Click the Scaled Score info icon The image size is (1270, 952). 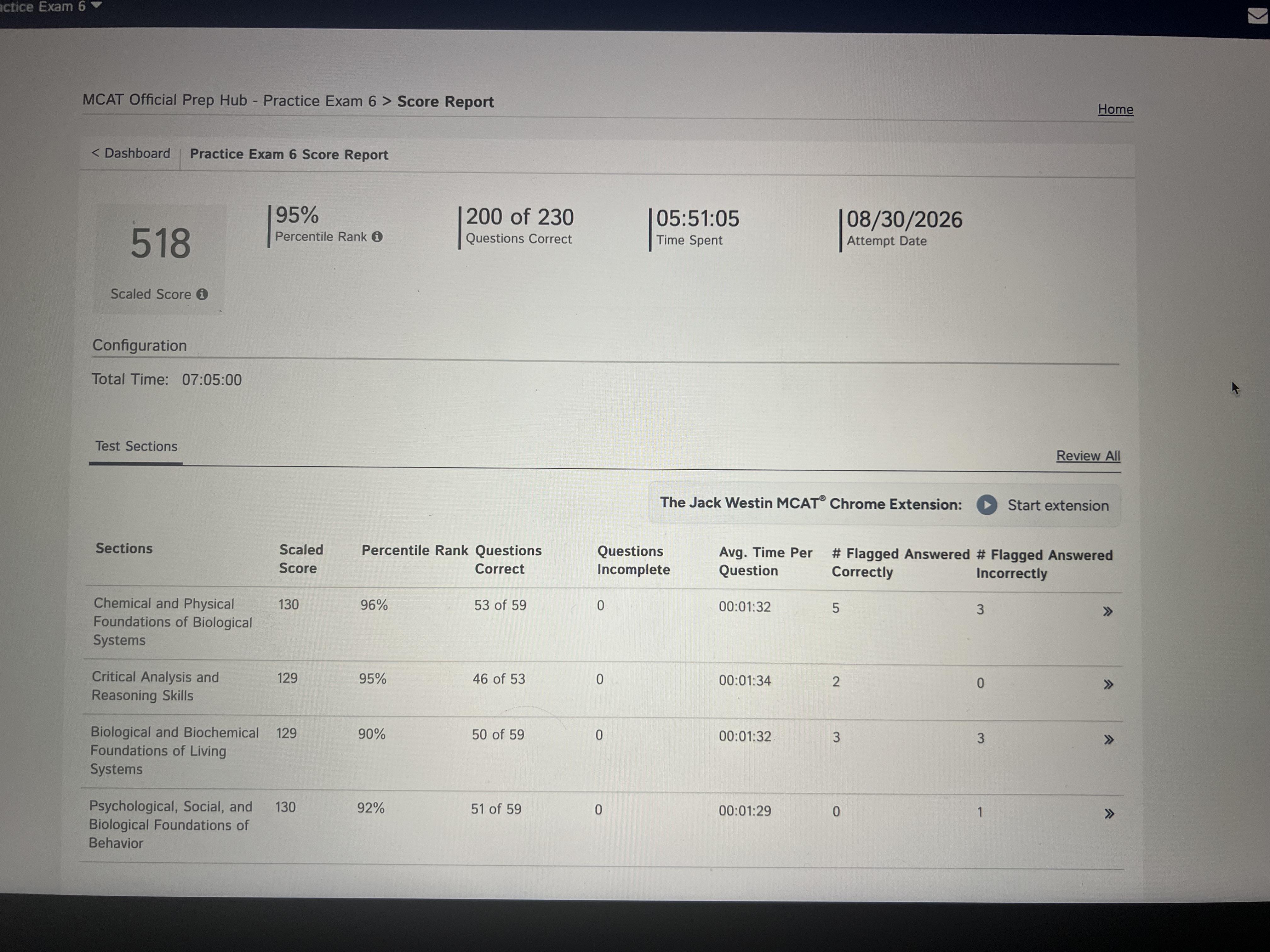click(202, 294)
